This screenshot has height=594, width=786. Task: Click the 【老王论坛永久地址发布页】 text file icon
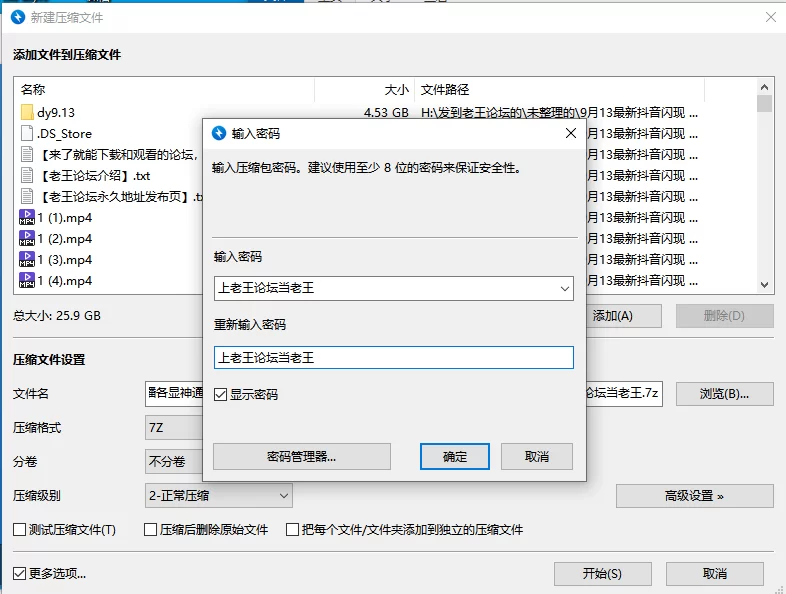(x=27, y=196)
